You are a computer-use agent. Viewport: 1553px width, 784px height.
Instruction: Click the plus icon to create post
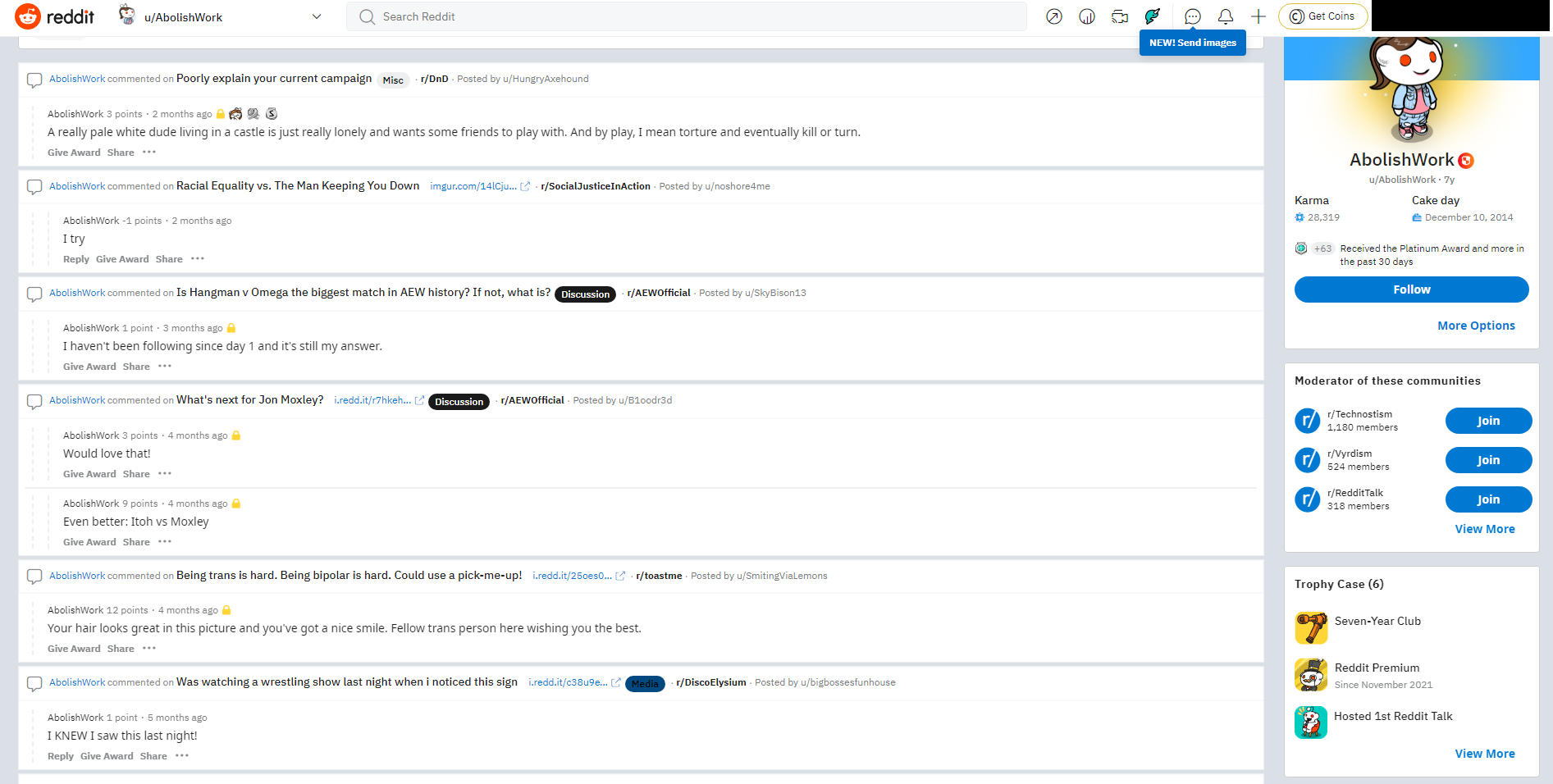coord(1258,16)
